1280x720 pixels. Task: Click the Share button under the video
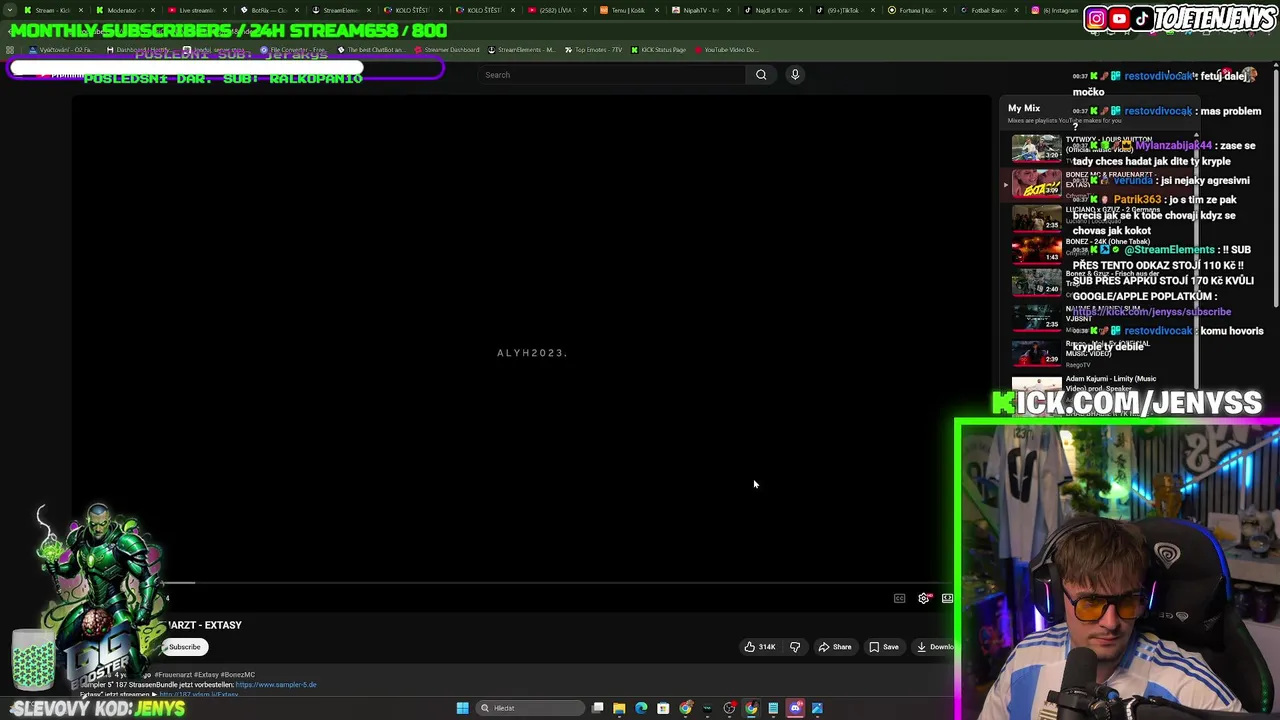(x=835, y=647)
